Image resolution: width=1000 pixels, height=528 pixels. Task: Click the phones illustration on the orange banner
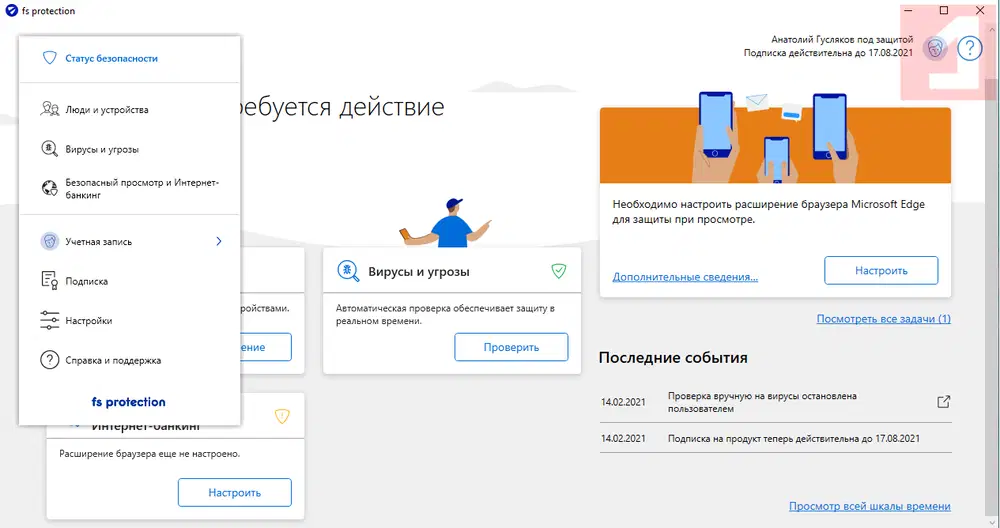775,137
